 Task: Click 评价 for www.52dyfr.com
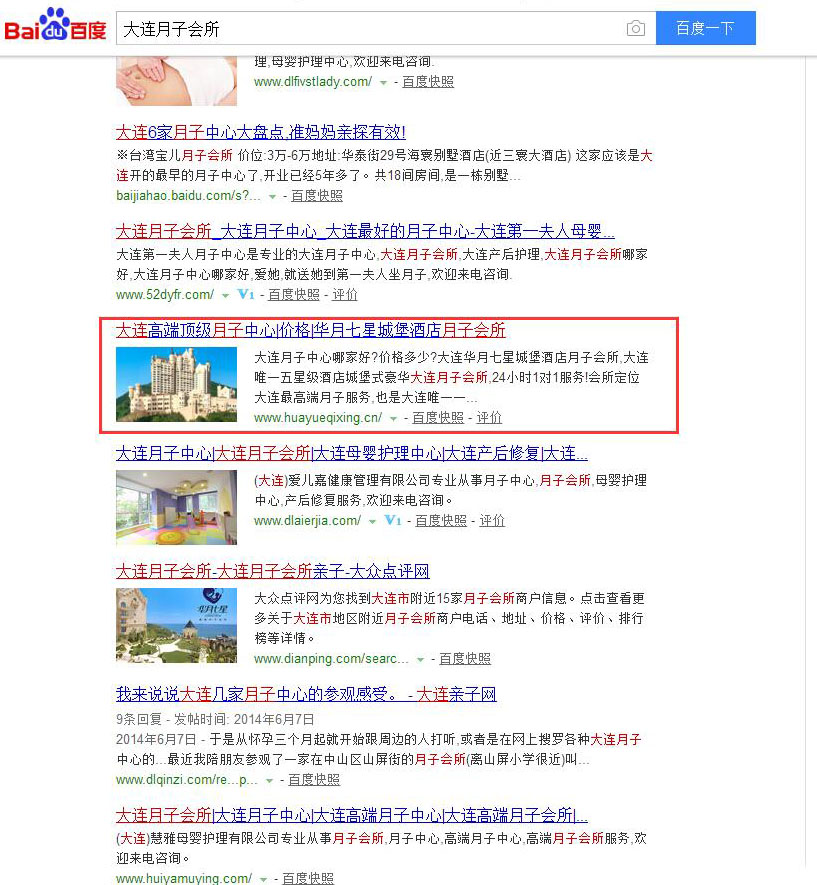pos(345,295)
